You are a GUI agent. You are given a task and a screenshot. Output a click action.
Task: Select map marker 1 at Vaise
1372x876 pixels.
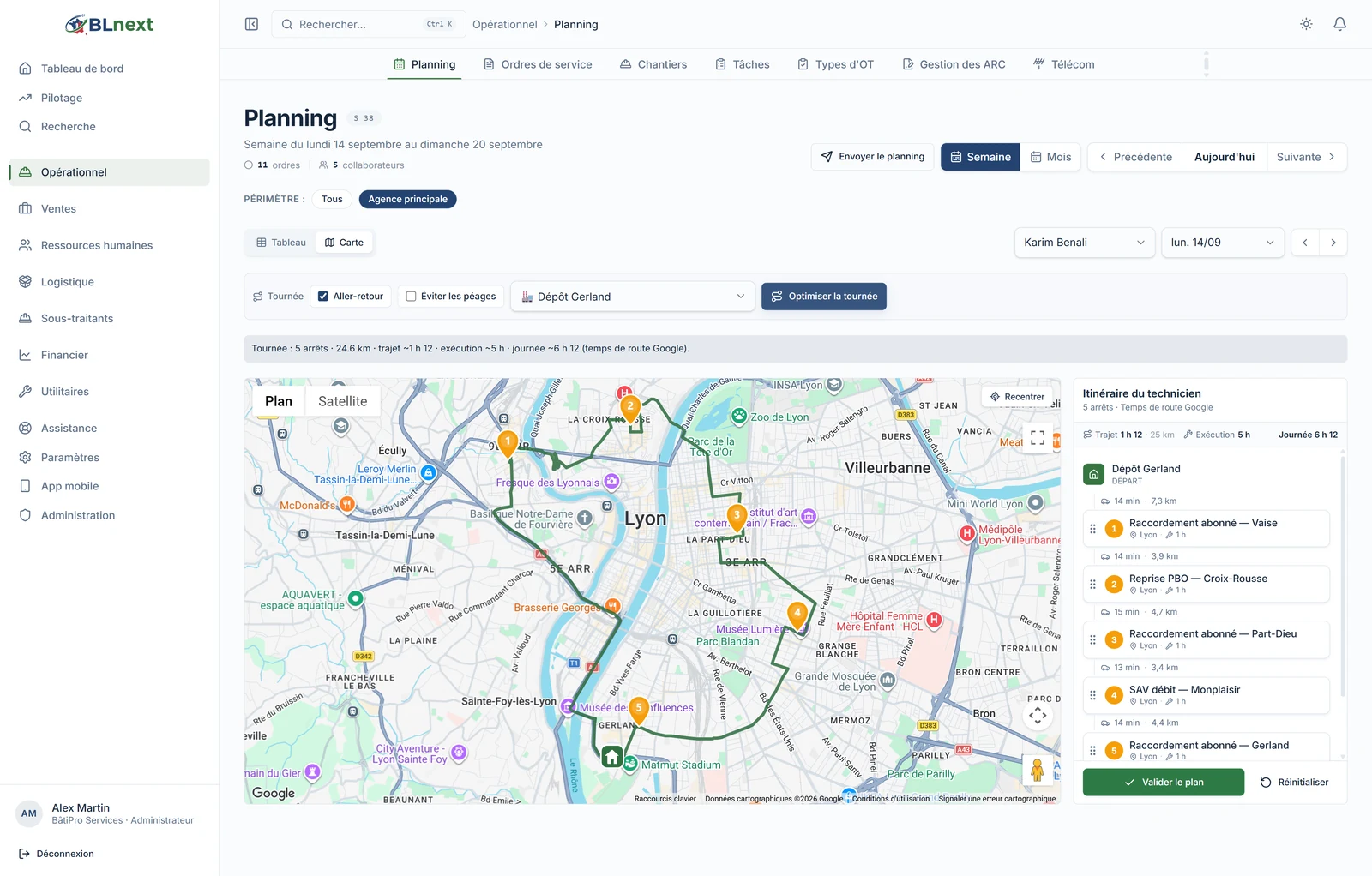[508, 443]
